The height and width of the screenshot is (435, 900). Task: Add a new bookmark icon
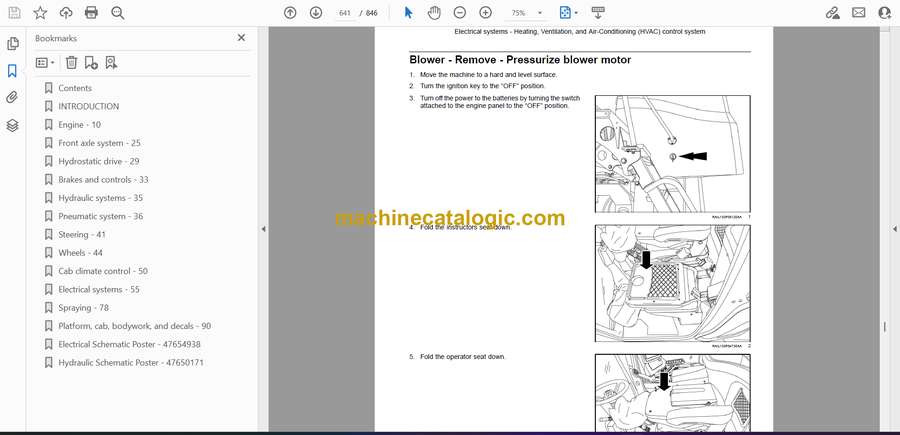91,63
